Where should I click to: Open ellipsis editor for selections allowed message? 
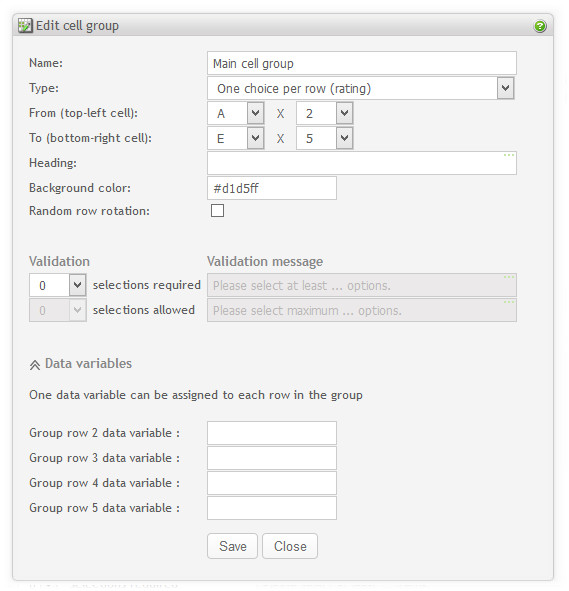point(509,302)
